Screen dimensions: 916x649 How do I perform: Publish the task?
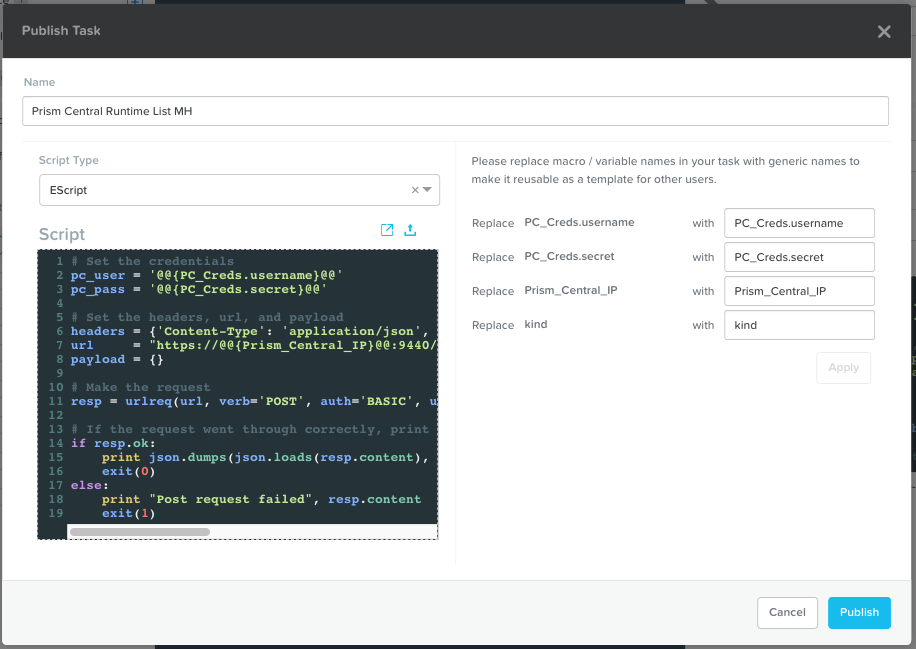pyautogui.click(x=859, y=612)
